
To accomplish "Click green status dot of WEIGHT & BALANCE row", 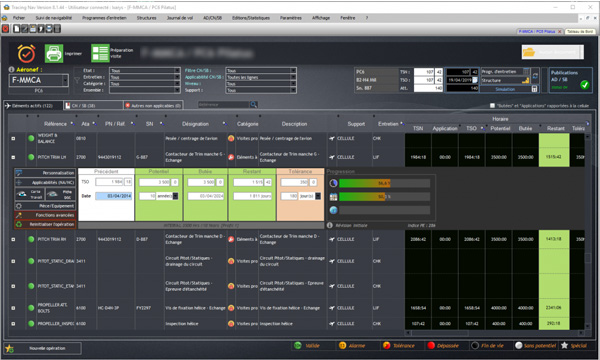I will [x=31, y=138].
